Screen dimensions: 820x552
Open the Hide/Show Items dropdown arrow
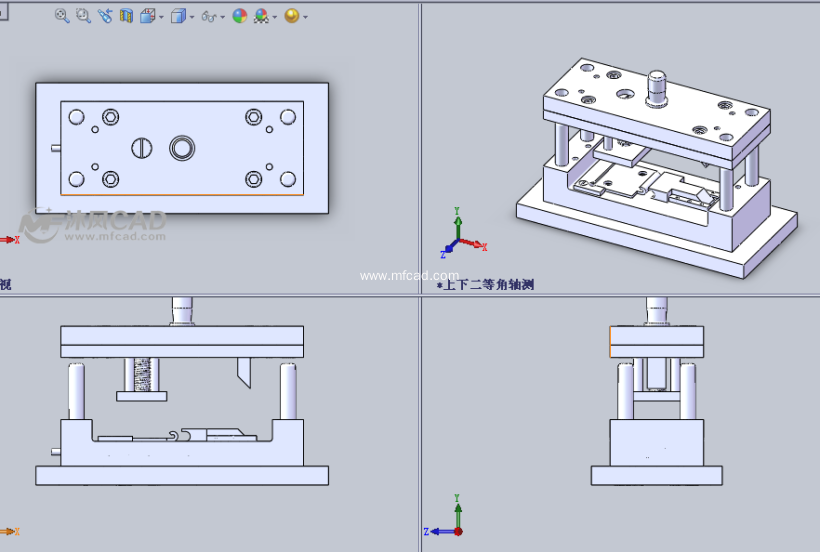click(222, 17)
